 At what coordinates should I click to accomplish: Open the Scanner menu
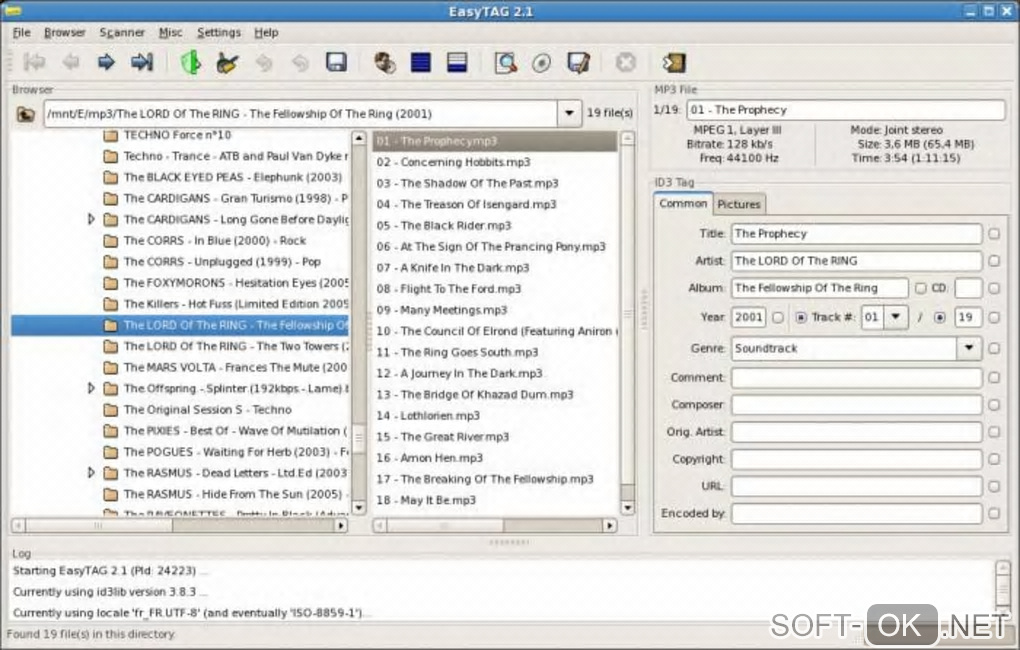(122, 33)
